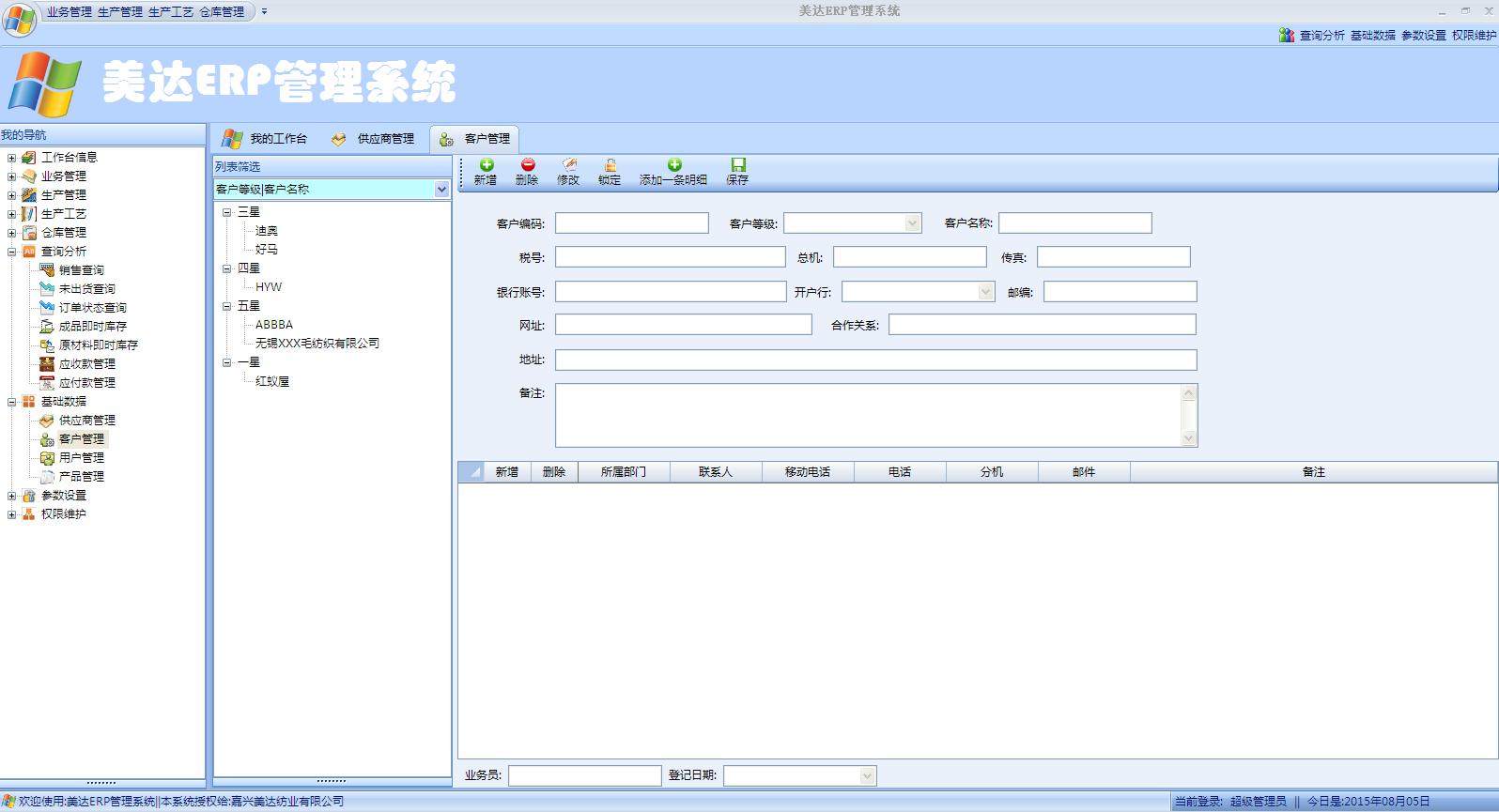Select customer 迪奥 in list
This screenshot has width=1499, height=812.
coord(267,231)
